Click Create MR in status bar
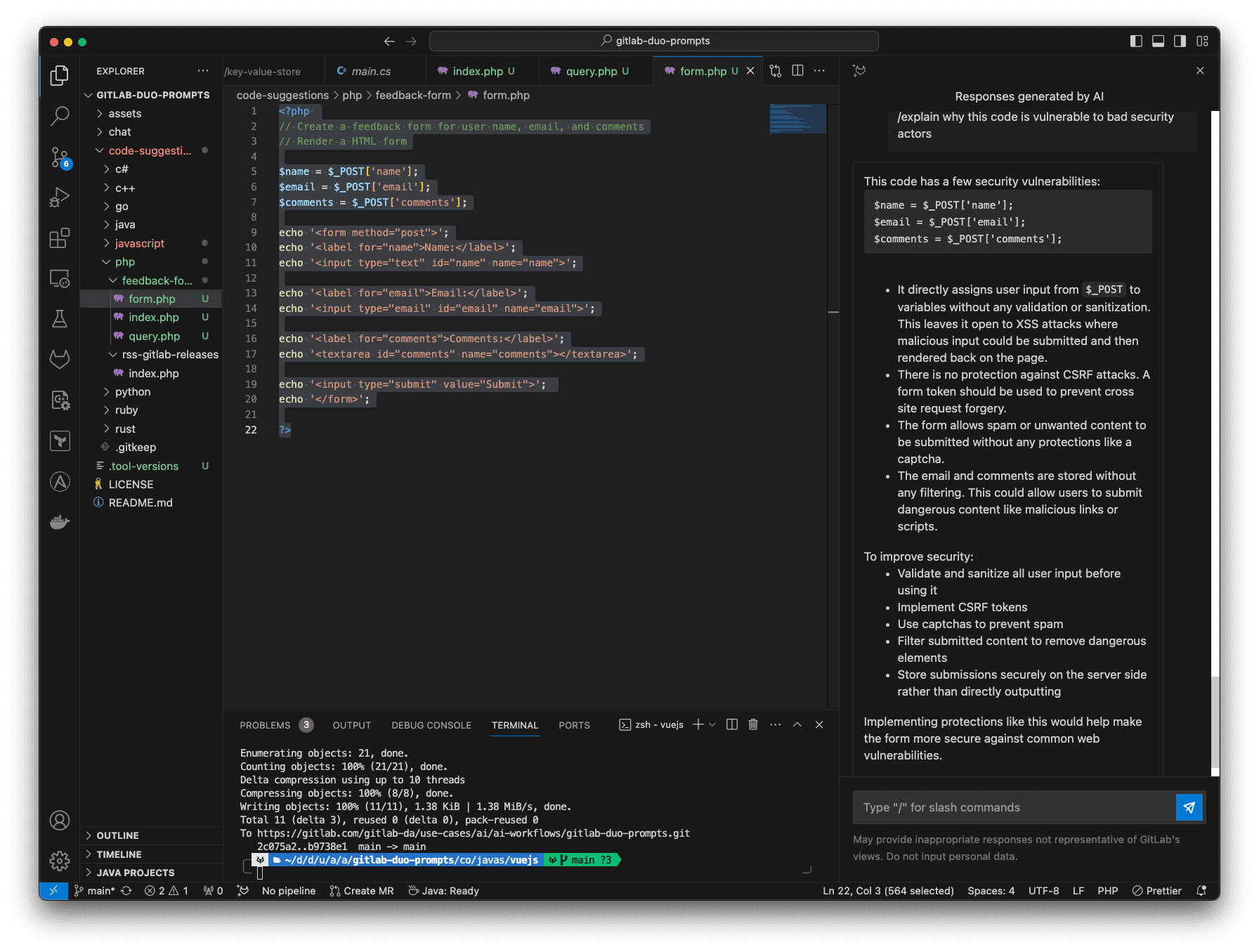This screenshot has height=952, width=1259. tap(362, 891)
